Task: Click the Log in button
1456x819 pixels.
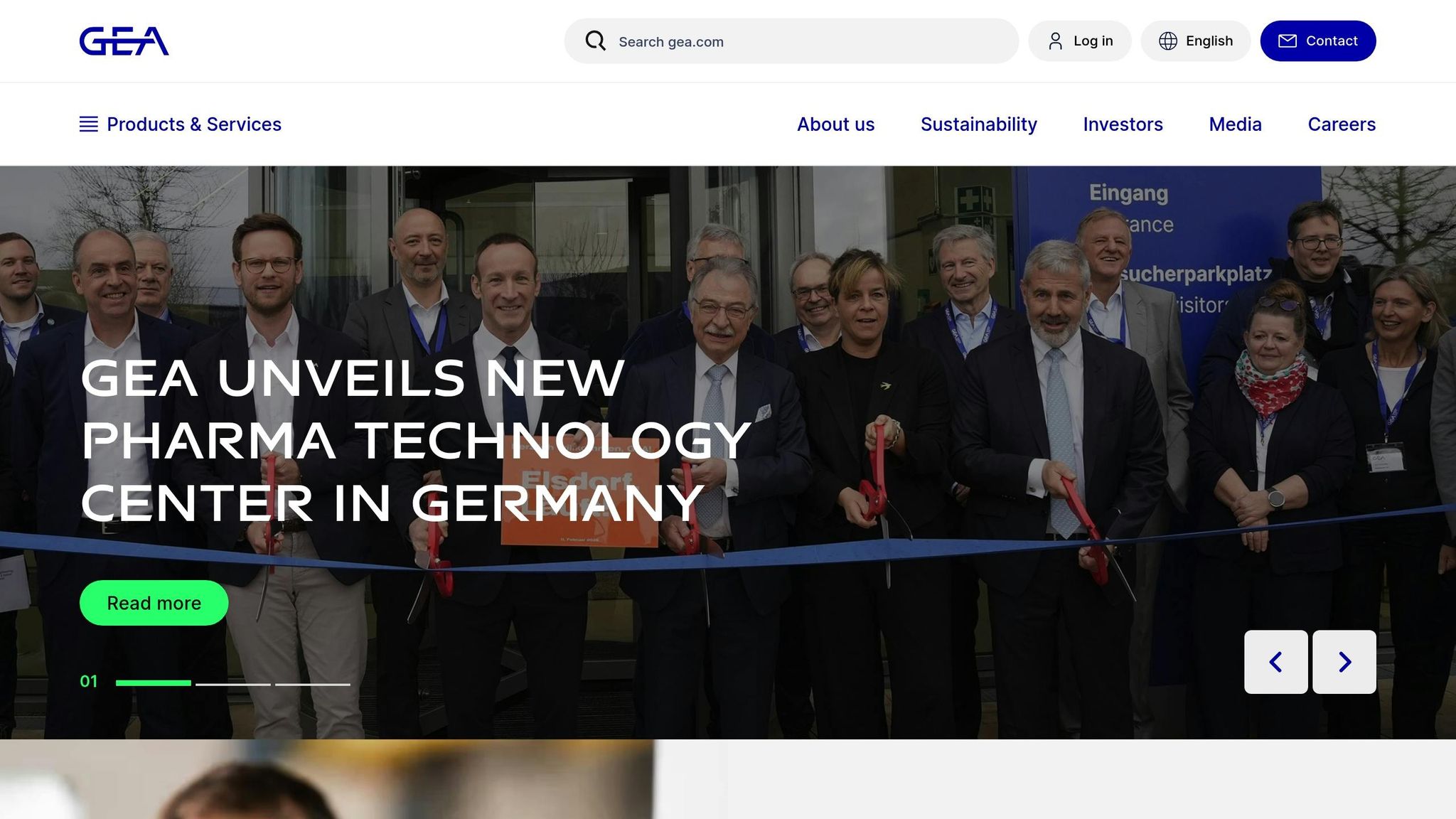Action: pyautogui.click(x=1080, y=41)
